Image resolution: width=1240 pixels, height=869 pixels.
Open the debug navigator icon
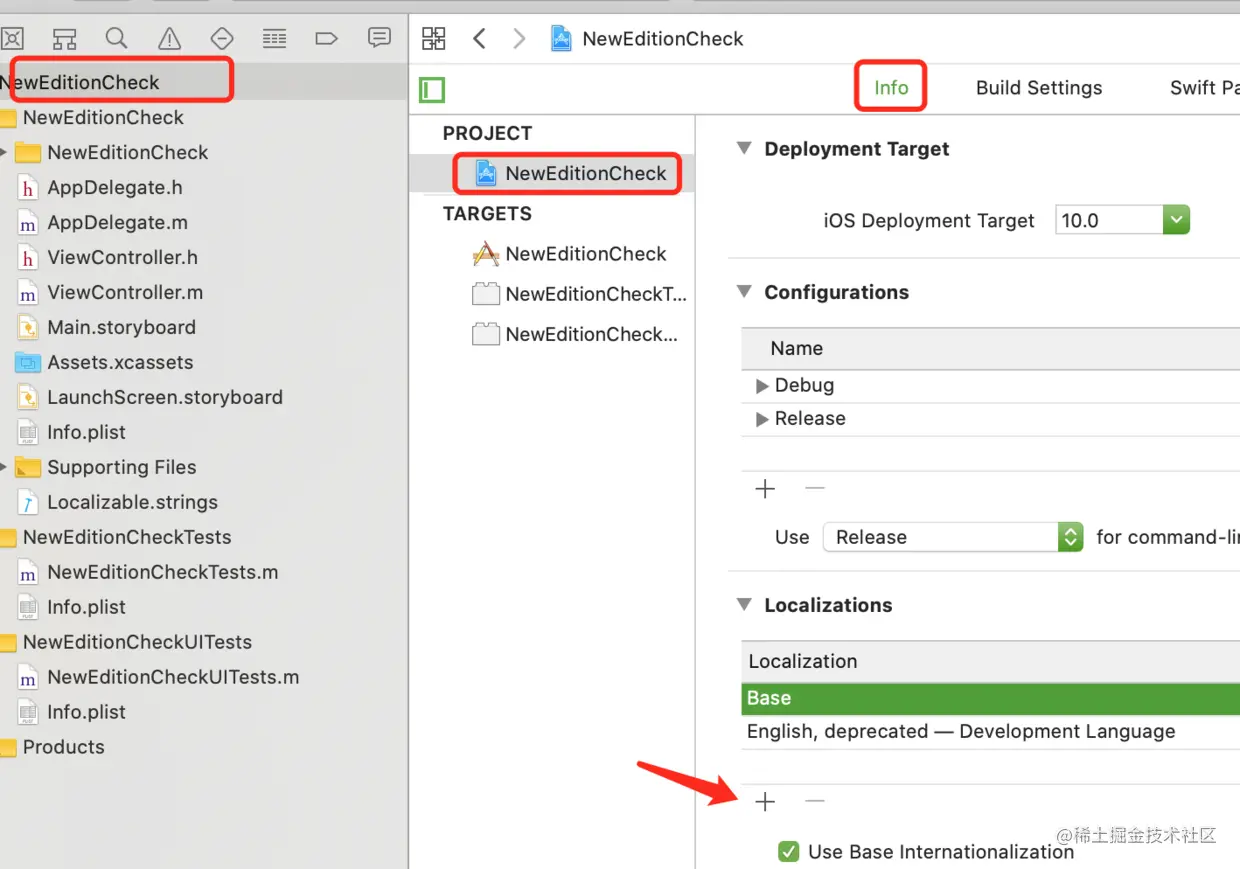[x=274, y=39]
